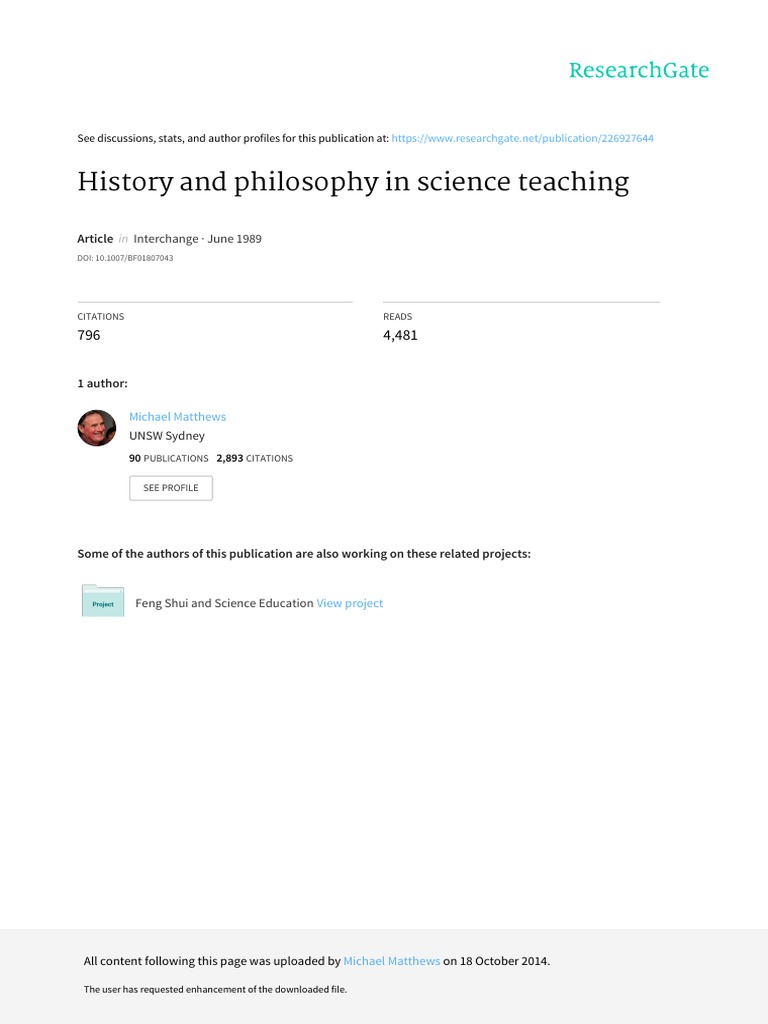This screenshot has width=768, height=1024.
Task: Click the 90 publications stat
Action: click(169, 458)
